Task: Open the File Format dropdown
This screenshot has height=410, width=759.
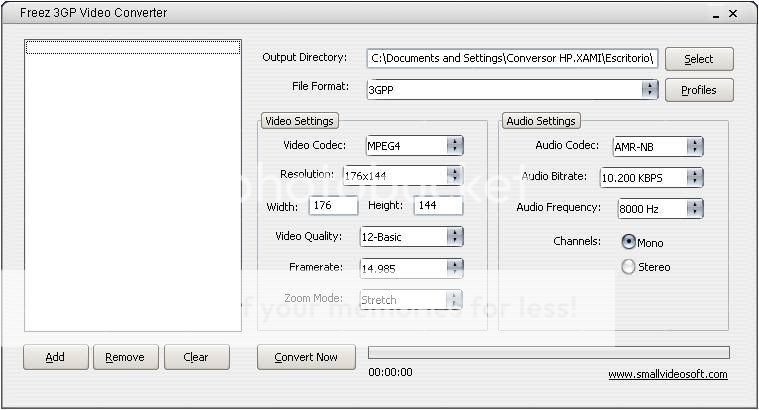Action: pos(650,89)
